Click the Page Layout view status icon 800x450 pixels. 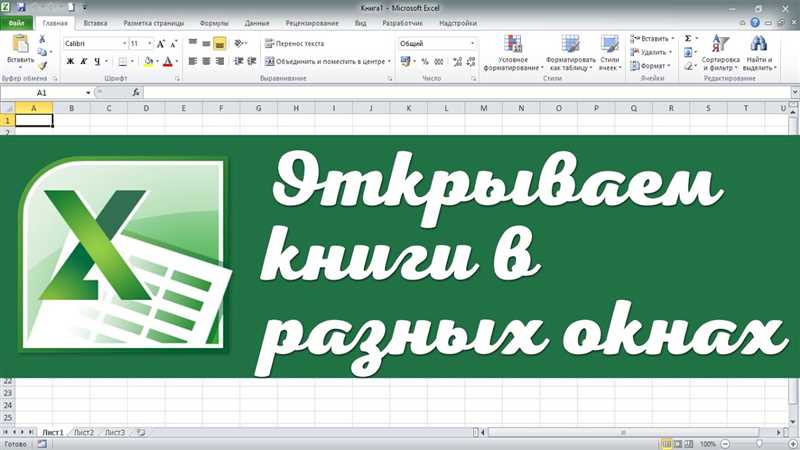[x=678, y=444]
